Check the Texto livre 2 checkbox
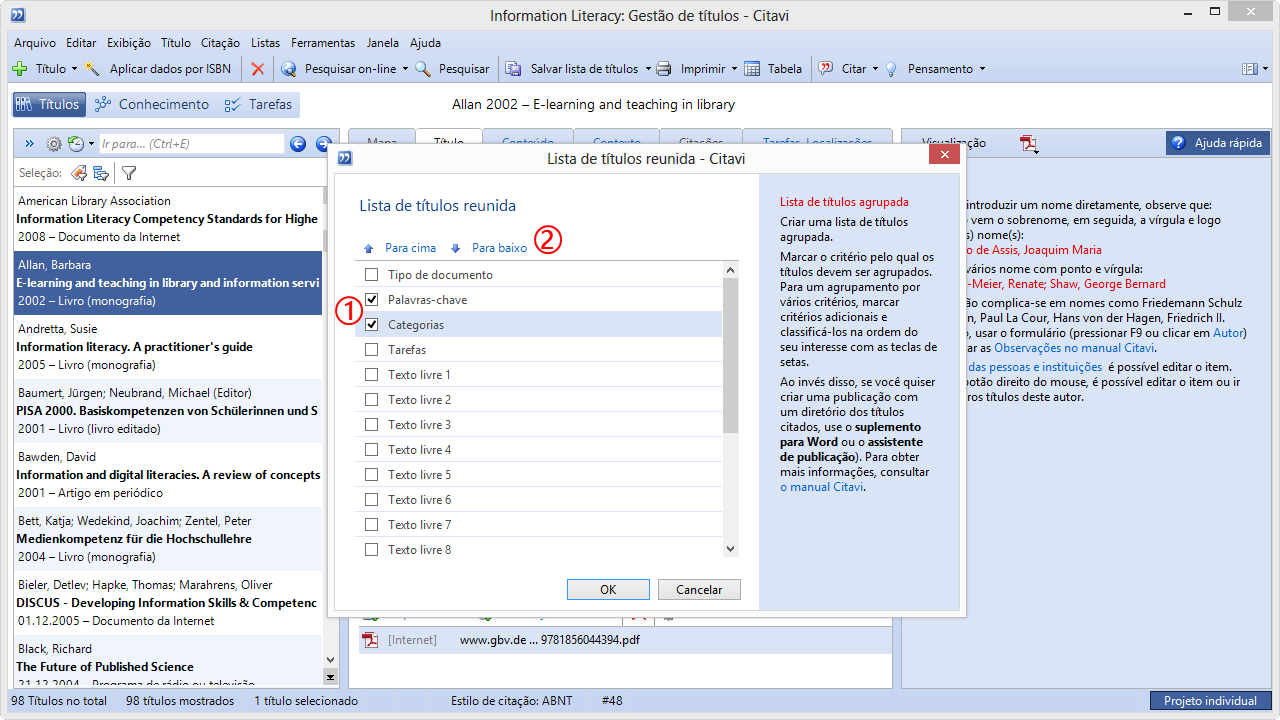This screenshot has height=720, width=1280. 371,400
